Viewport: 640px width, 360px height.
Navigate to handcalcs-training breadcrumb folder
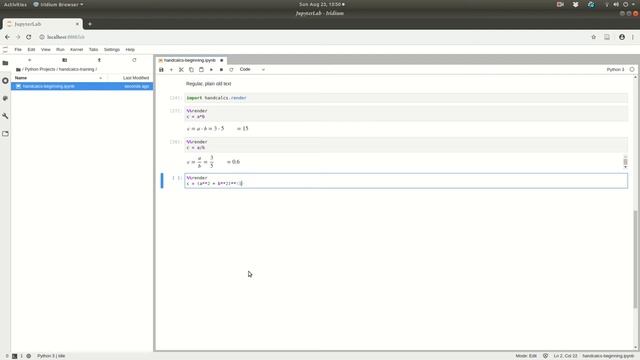click(76, 69)
